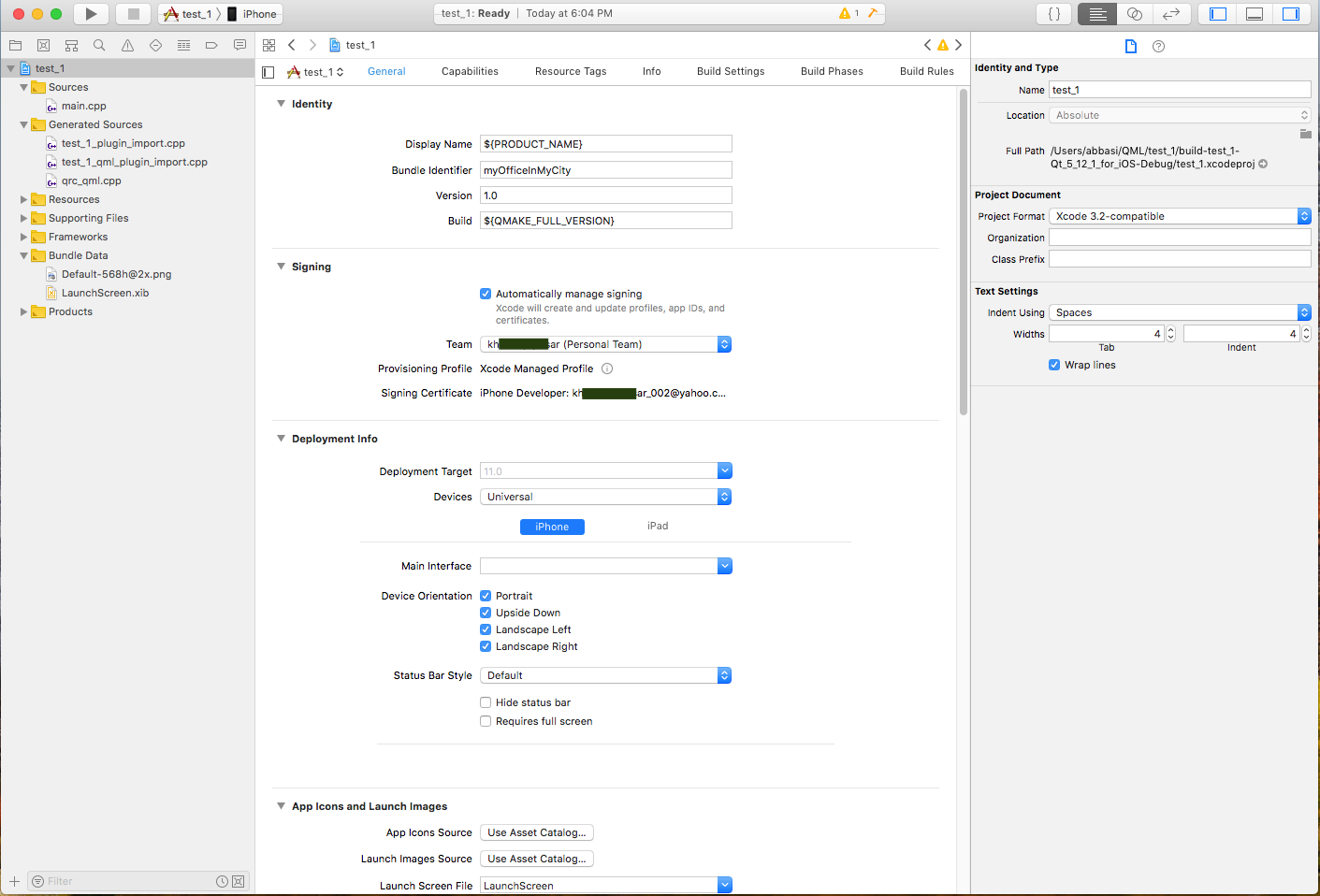Show the Quick Help inspector

(x=1159, y=46)
